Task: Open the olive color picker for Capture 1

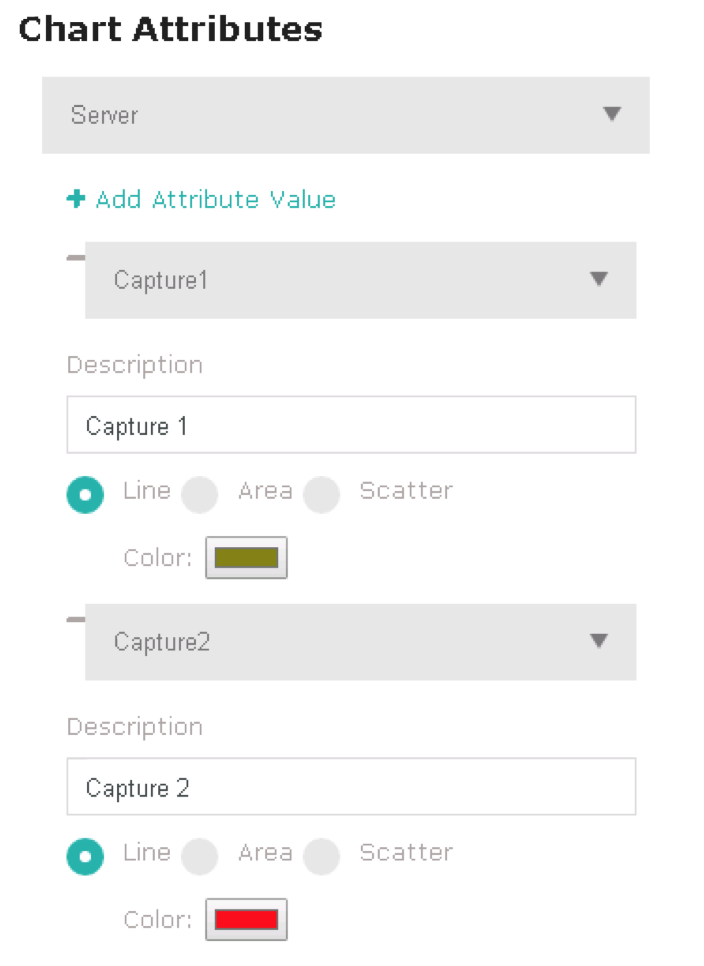Action: 246,558
